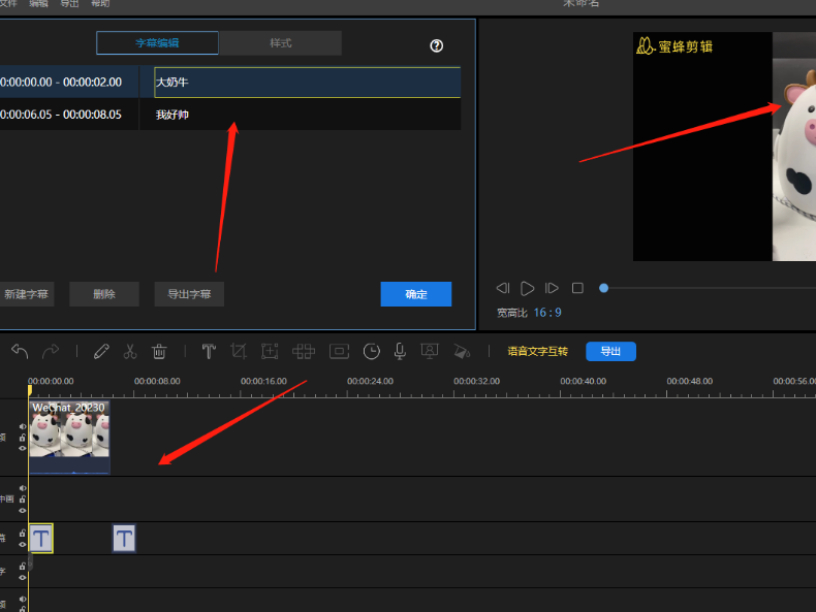Click the 导出字幕 button
The height and width of the screenshot is (612, 816).
click(189, 294)
